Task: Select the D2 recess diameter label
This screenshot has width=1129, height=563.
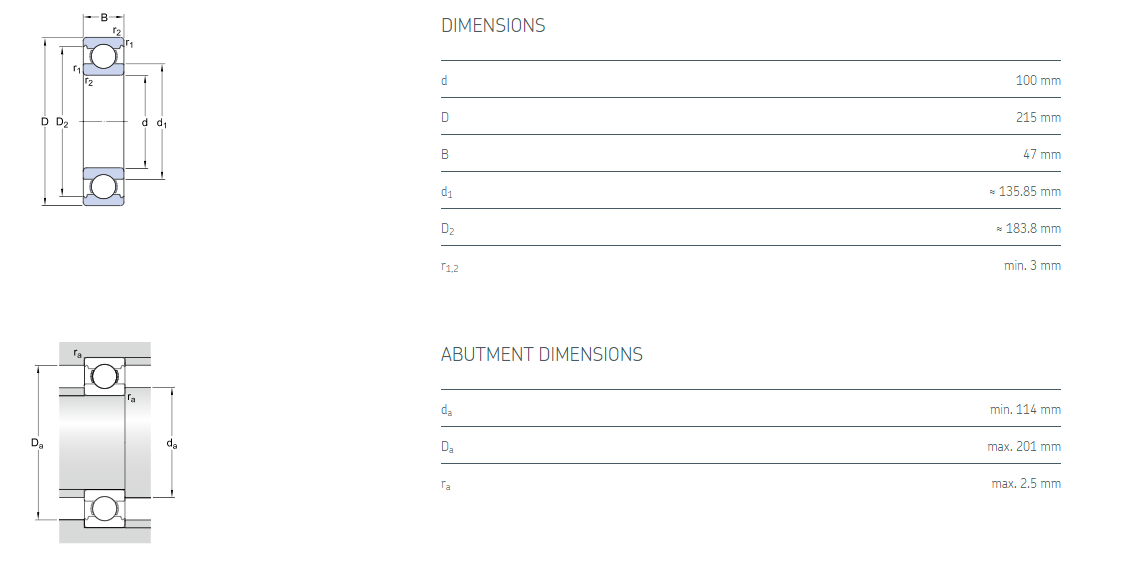Action: tap(448, 229)
